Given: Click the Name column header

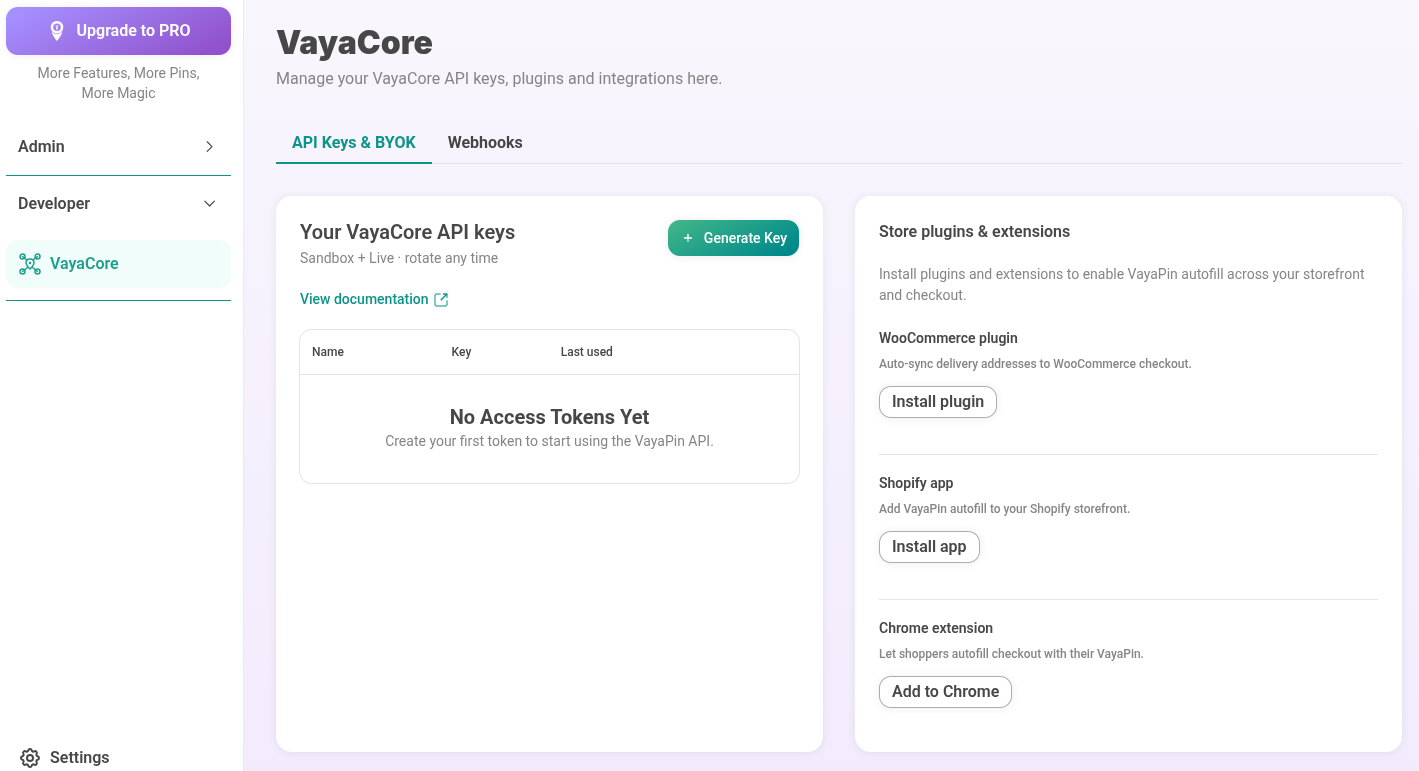Looking at the screenshot, I should tap(328, 352).
